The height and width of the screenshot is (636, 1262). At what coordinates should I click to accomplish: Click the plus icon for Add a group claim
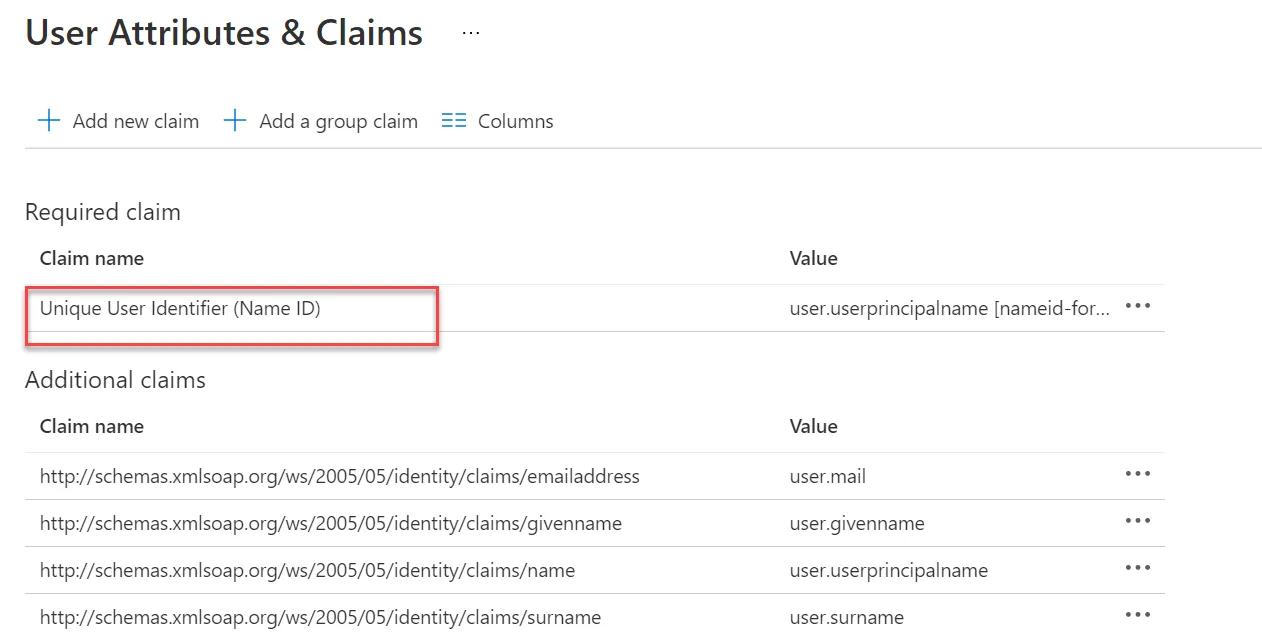coord(235,121)
